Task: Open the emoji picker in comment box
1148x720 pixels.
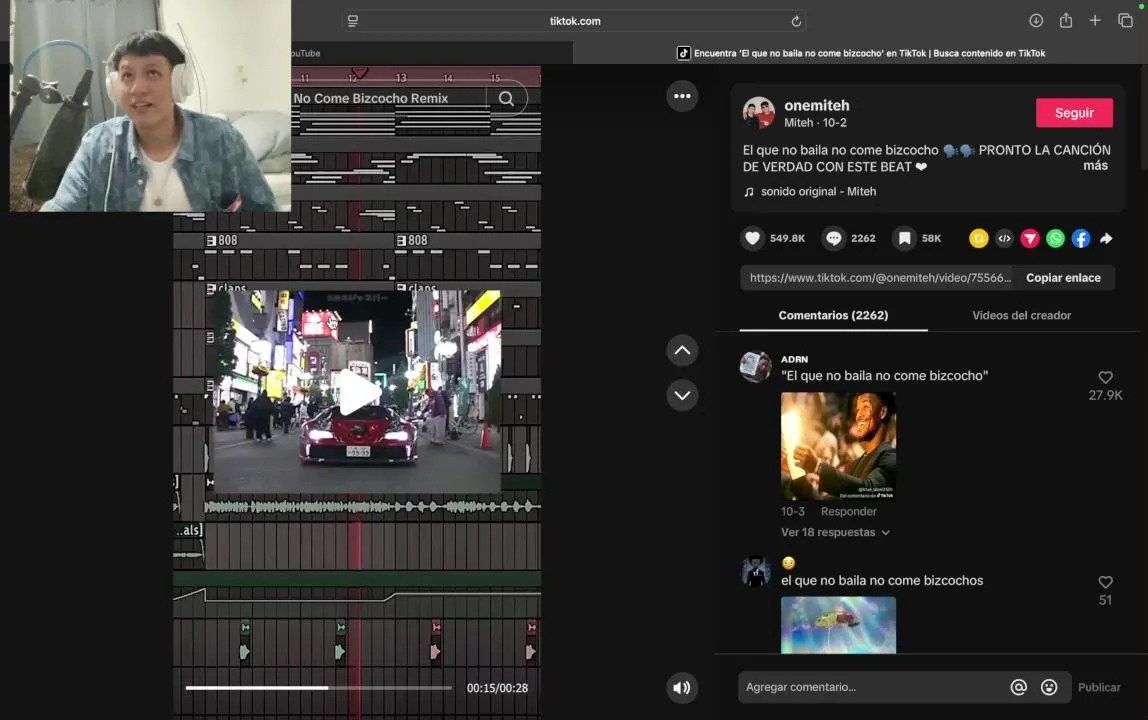Action: pos(1049,687)
